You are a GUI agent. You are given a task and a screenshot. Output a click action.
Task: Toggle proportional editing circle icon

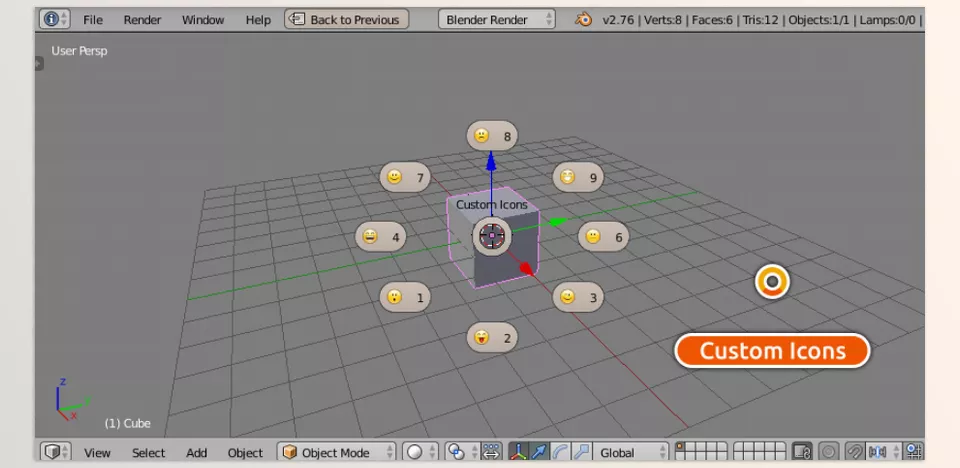828,452
